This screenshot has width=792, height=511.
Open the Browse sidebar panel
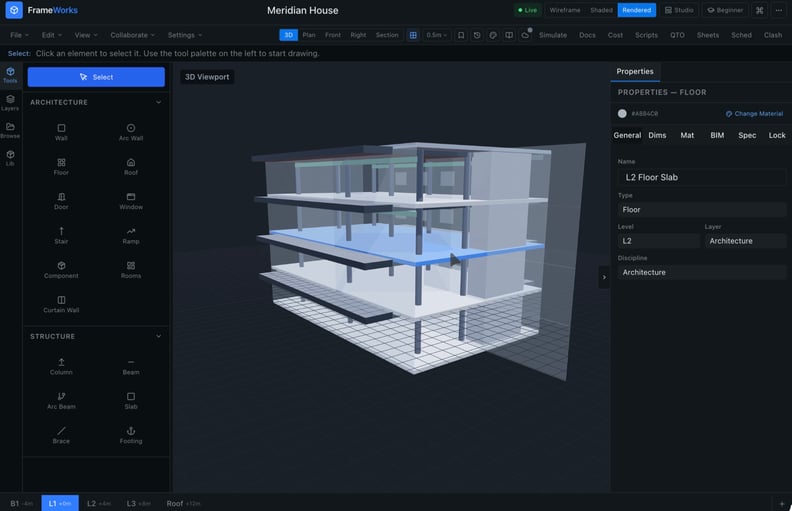pos(10,130)
